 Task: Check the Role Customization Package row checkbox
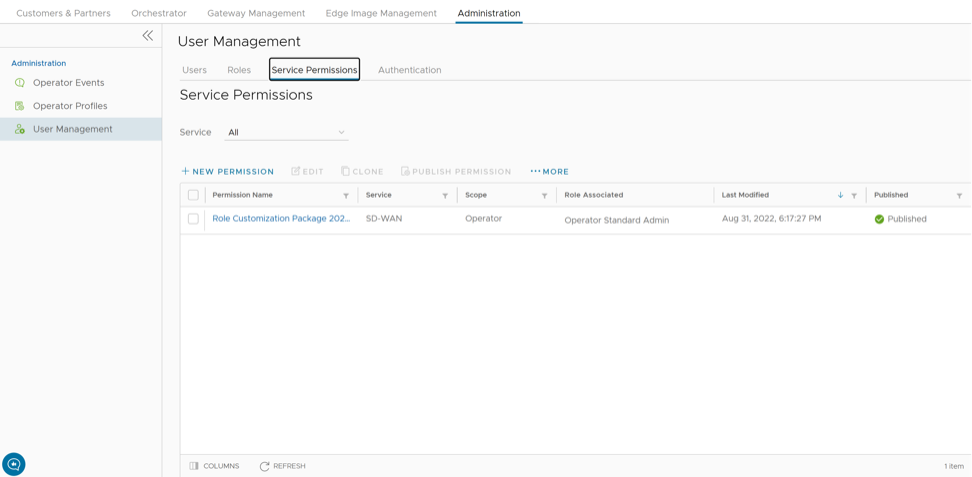pos(193,219)
